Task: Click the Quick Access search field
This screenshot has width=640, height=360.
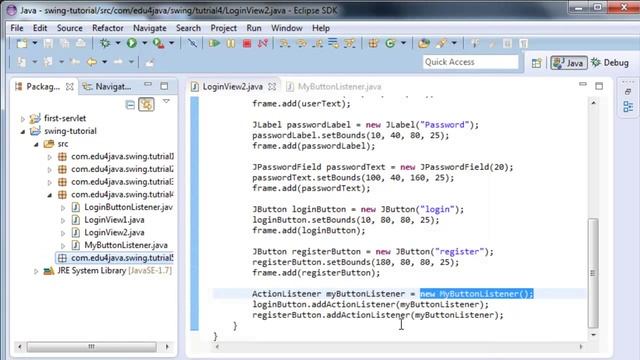Action: (470, 62)
